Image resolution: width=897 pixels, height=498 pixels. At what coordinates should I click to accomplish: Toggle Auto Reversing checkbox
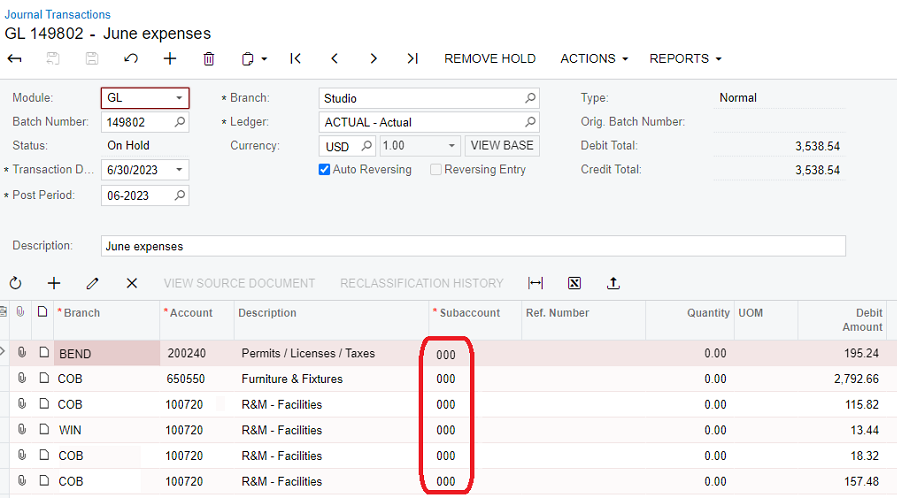pyautogui.click(x=324, y=170)
